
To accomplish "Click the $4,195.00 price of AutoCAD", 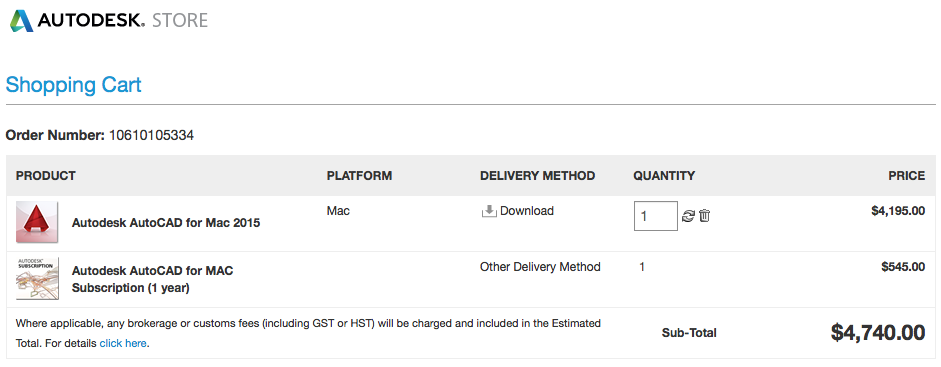I will pyautogui.click(x=898, y=210).
